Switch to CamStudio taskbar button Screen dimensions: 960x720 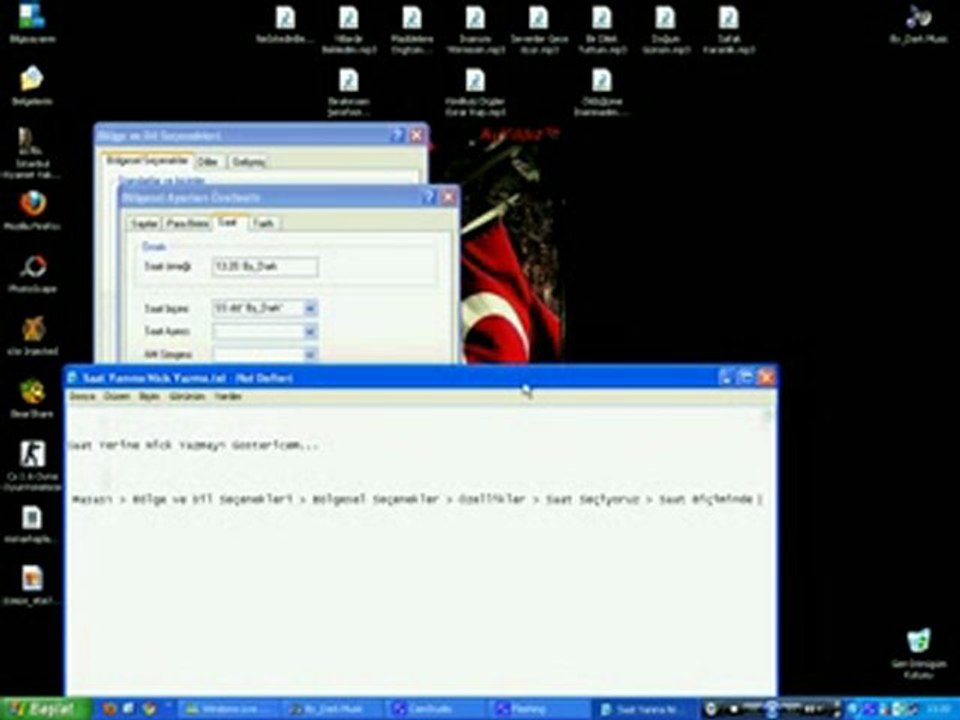tap(437, 709)
